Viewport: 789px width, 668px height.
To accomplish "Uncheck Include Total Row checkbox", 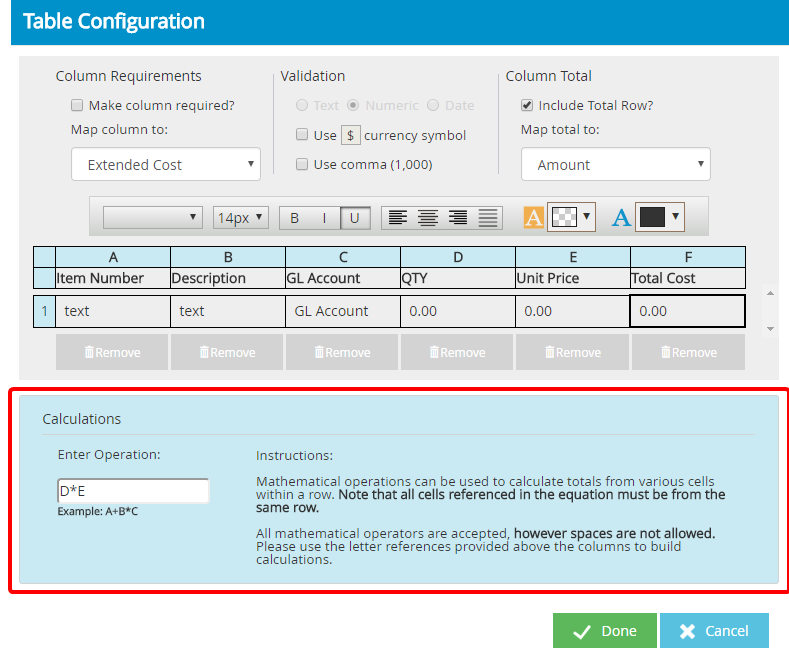I will [x=527, y=105].
